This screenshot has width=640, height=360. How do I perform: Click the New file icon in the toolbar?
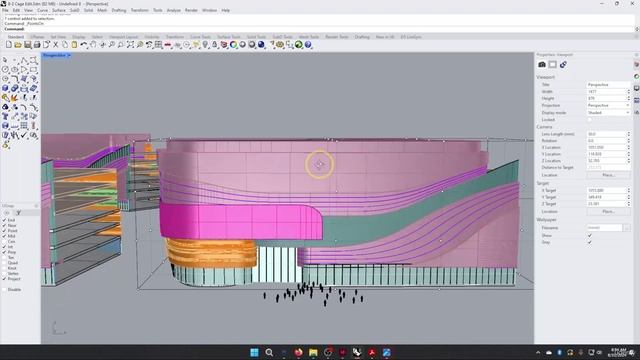point(9,44)
